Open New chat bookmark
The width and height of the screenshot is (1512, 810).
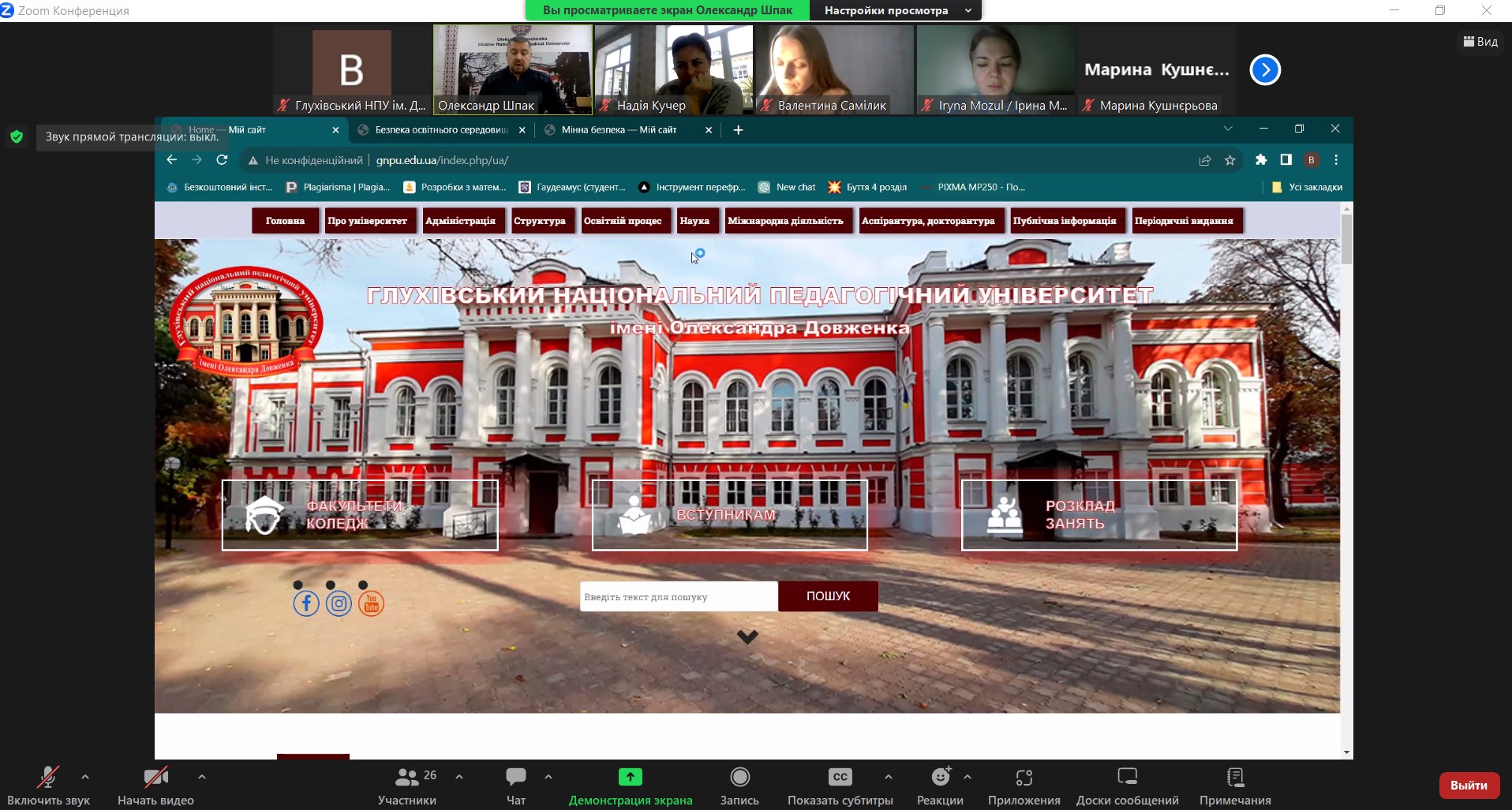click(x=787, y=188)
